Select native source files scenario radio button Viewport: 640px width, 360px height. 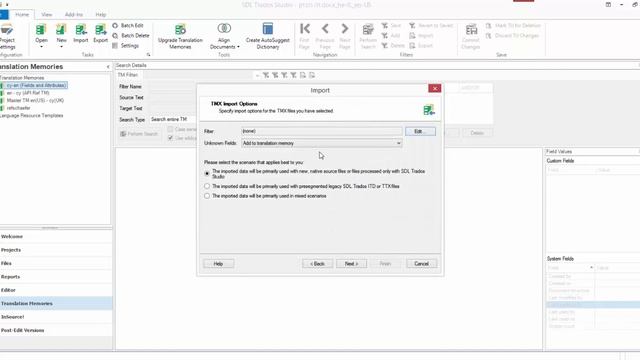[207, 173]
